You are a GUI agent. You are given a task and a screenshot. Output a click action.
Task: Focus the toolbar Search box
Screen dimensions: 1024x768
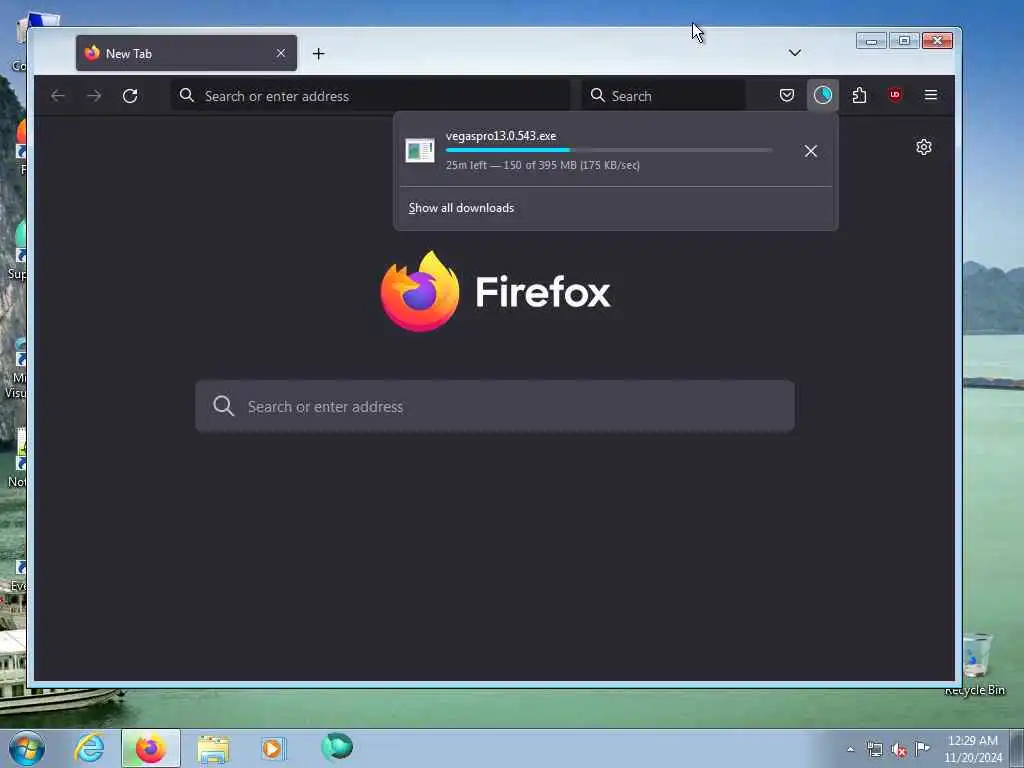[x=664, y=96]
